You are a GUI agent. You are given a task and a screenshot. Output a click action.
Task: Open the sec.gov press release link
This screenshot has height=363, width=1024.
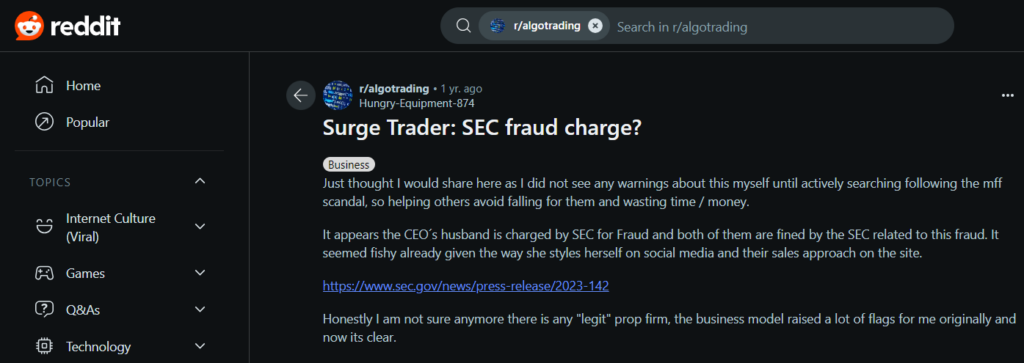[x=466, y=286]
